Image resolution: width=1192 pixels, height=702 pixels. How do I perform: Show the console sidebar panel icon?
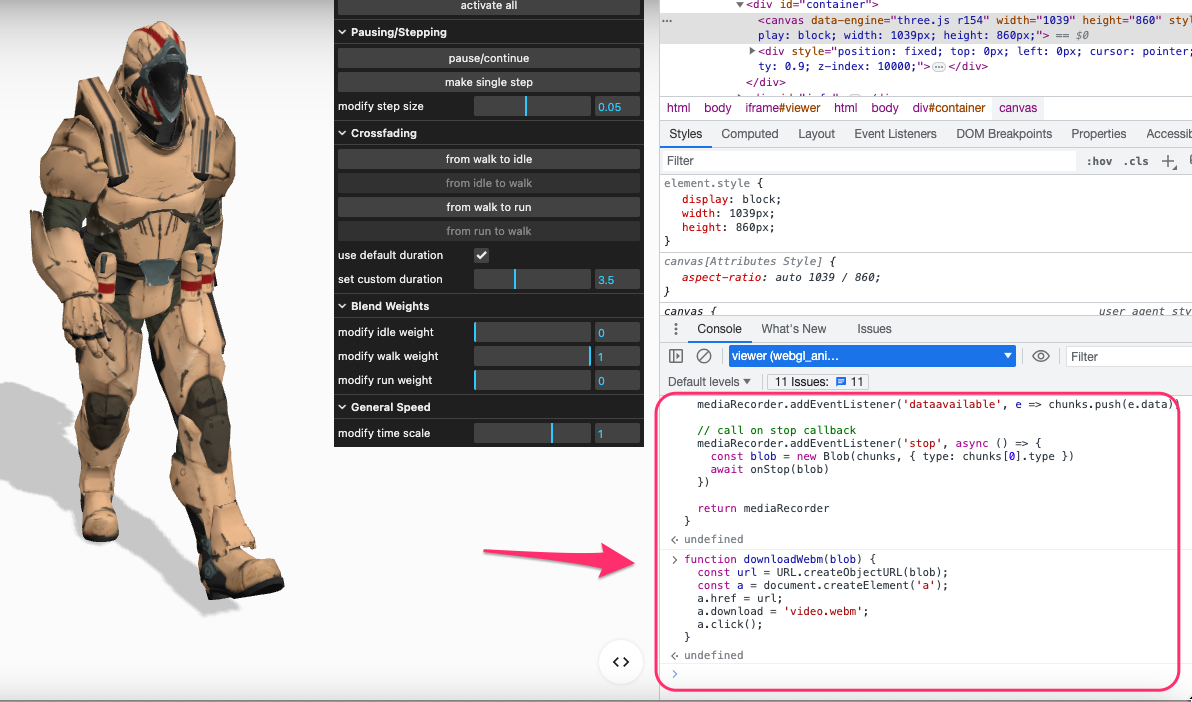[676, 356]
